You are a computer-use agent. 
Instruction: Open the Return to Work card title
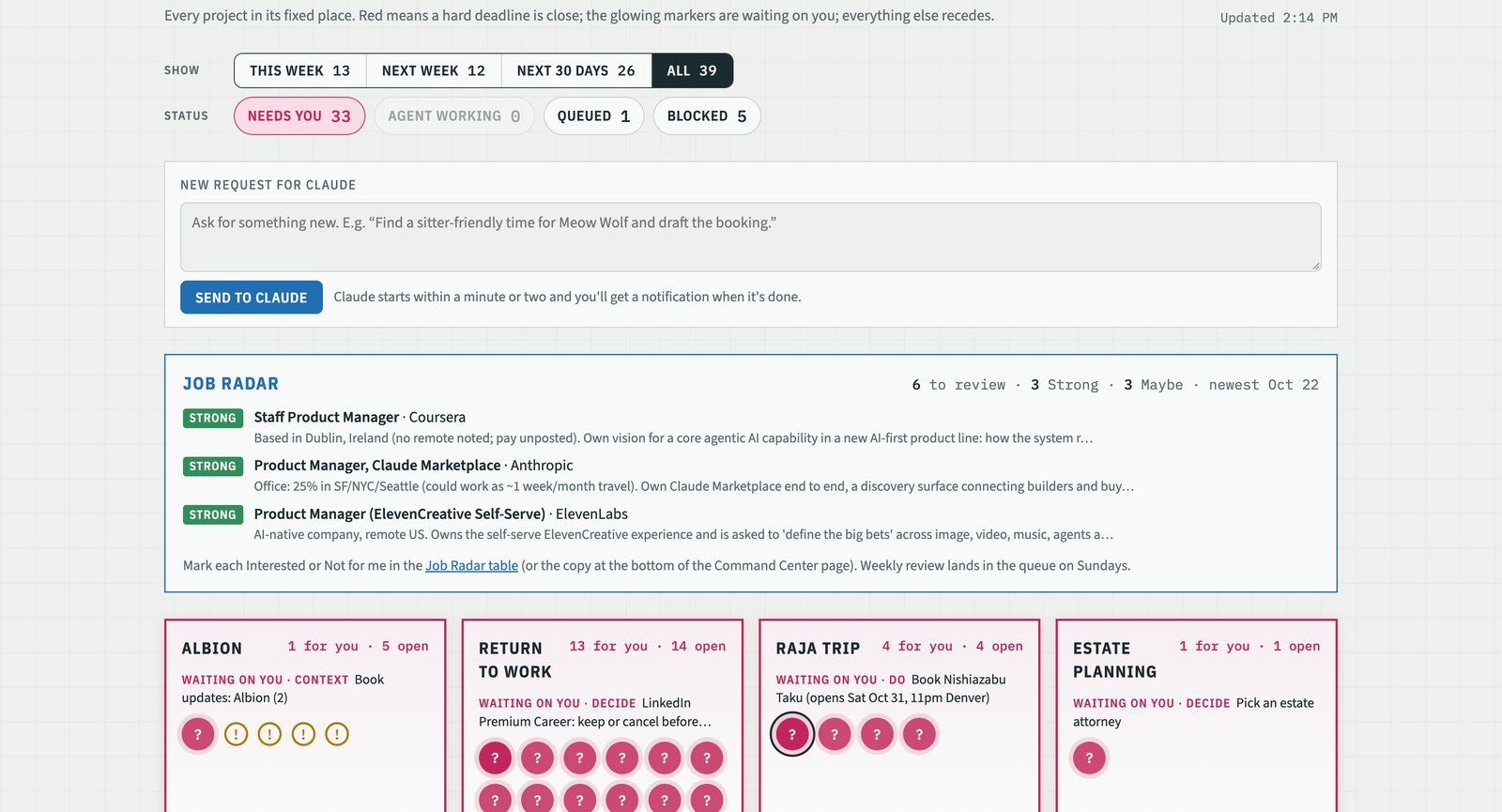click(x=515, y=660)
